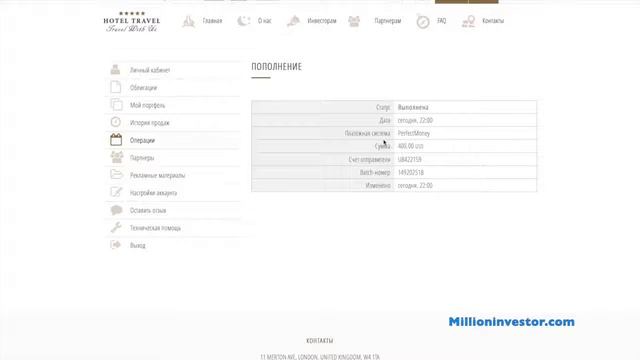Select Batch number 149202518
This screenshot has width=640, height=360.
coord(411,173)
